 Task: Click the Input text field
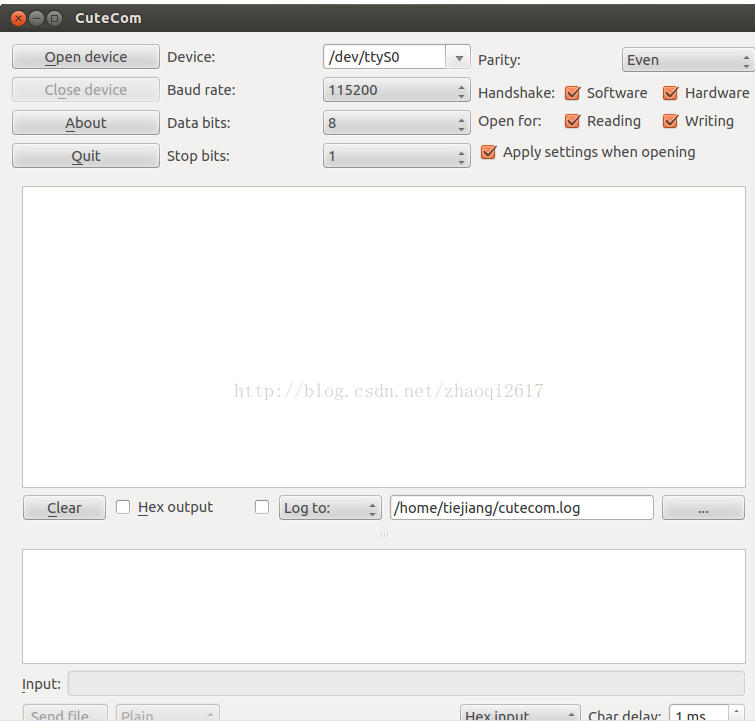(406, 683)
